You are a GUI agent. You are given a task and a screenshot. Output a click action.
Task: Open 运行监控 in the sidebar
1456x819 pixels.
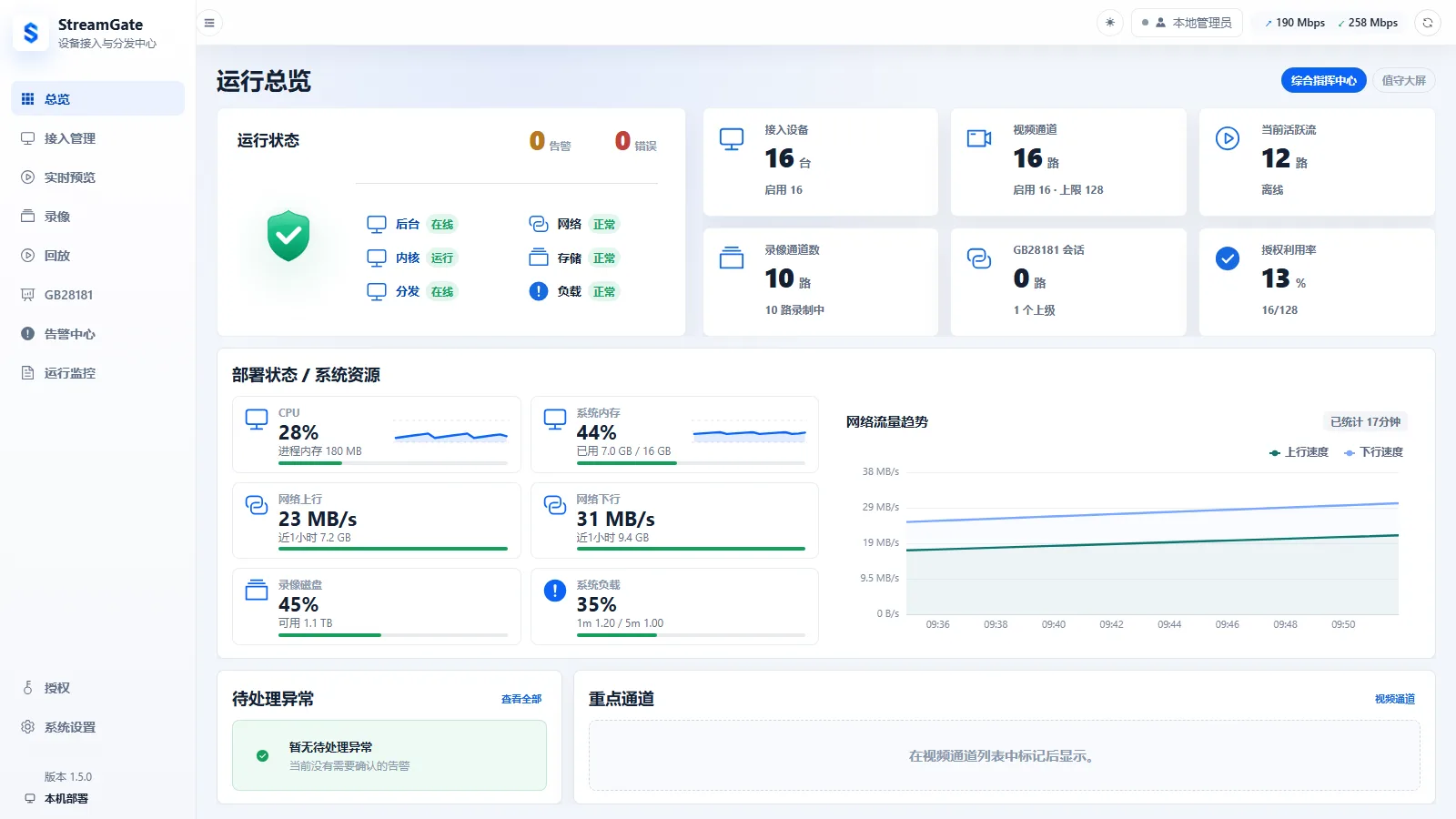click(97, 373)
